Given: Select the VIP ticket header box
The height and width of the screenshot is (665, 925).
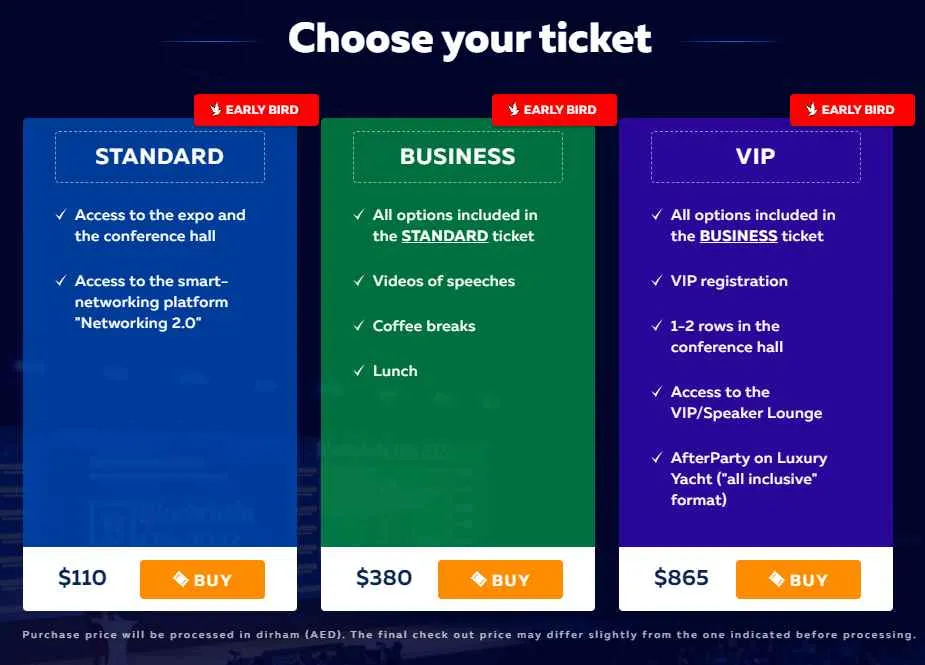Looking at the screenshot, I should click(x=756, y=157).
